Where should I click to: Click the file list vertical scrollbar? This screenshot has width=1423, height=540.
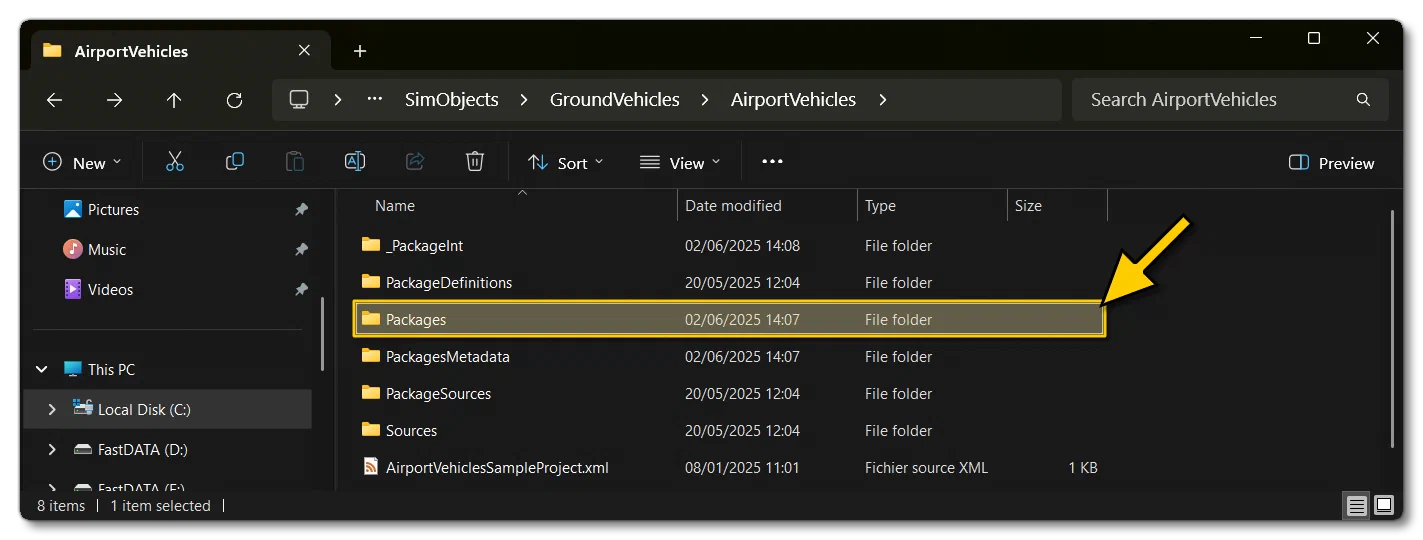pyautogui.click(x=1392, y=330)
